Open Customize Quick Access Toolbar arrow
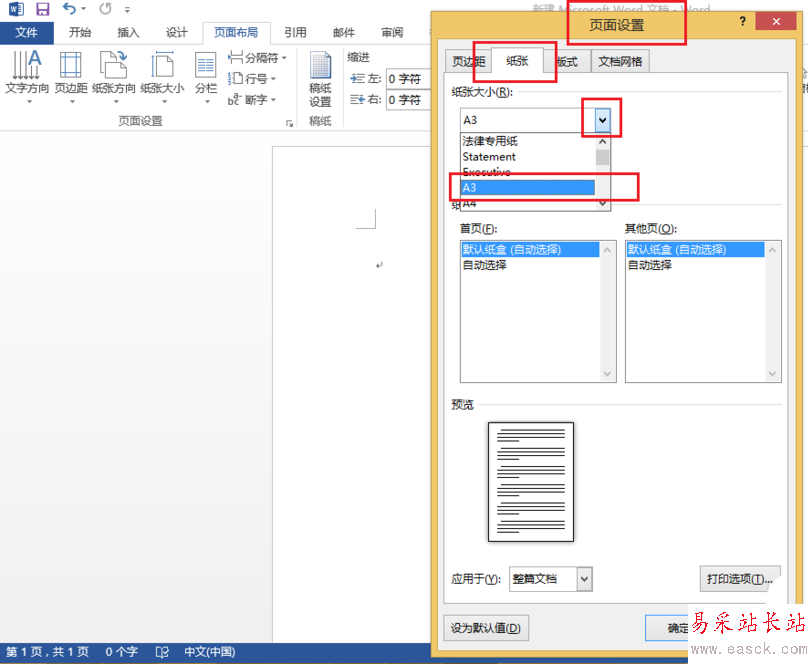808x664 pixels. pos(127,9)
